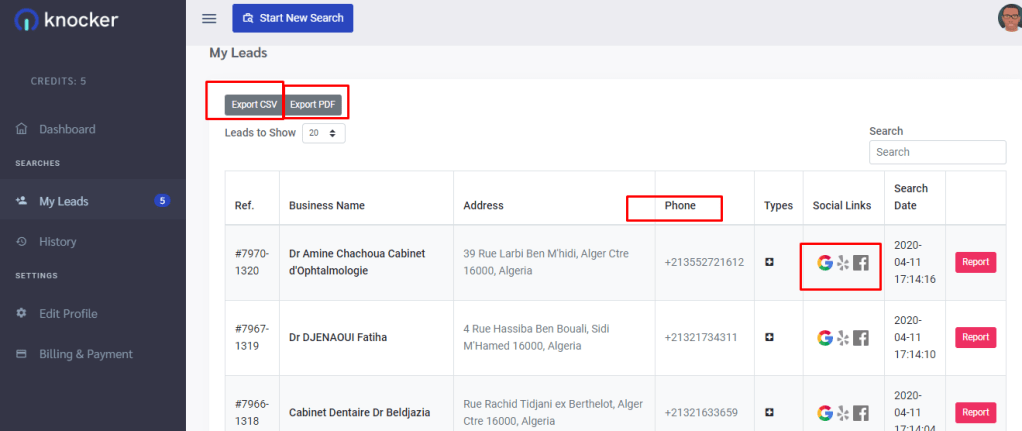This screenshot has width=1022, height=431.
Task: Click the Export CSV button
Action: 254,104
